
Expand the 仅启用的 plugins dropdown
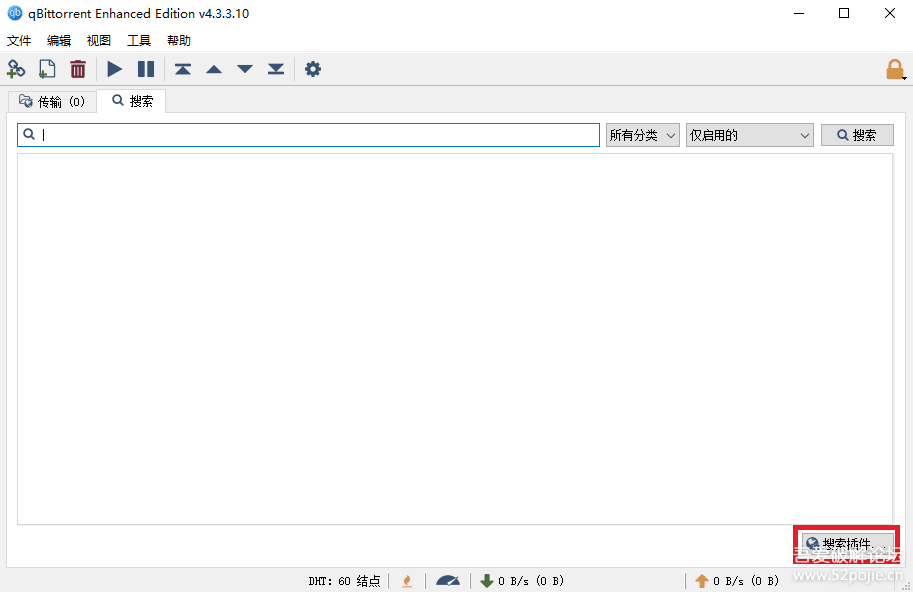tap(749, 135)
